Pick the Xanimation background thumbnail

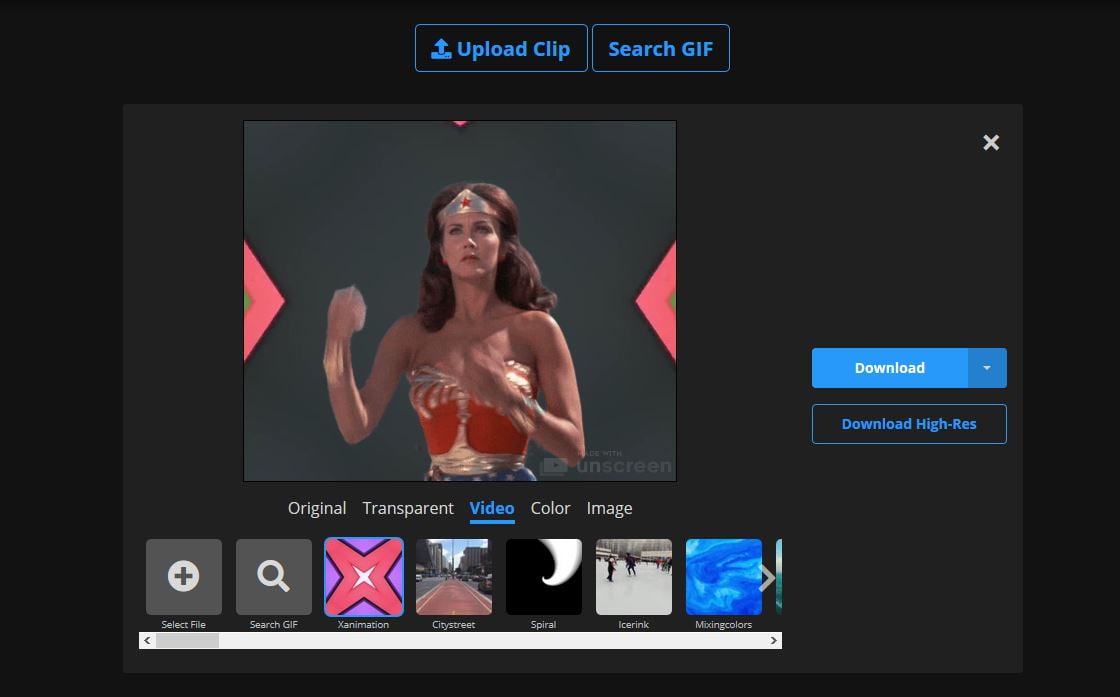point(364,576)
